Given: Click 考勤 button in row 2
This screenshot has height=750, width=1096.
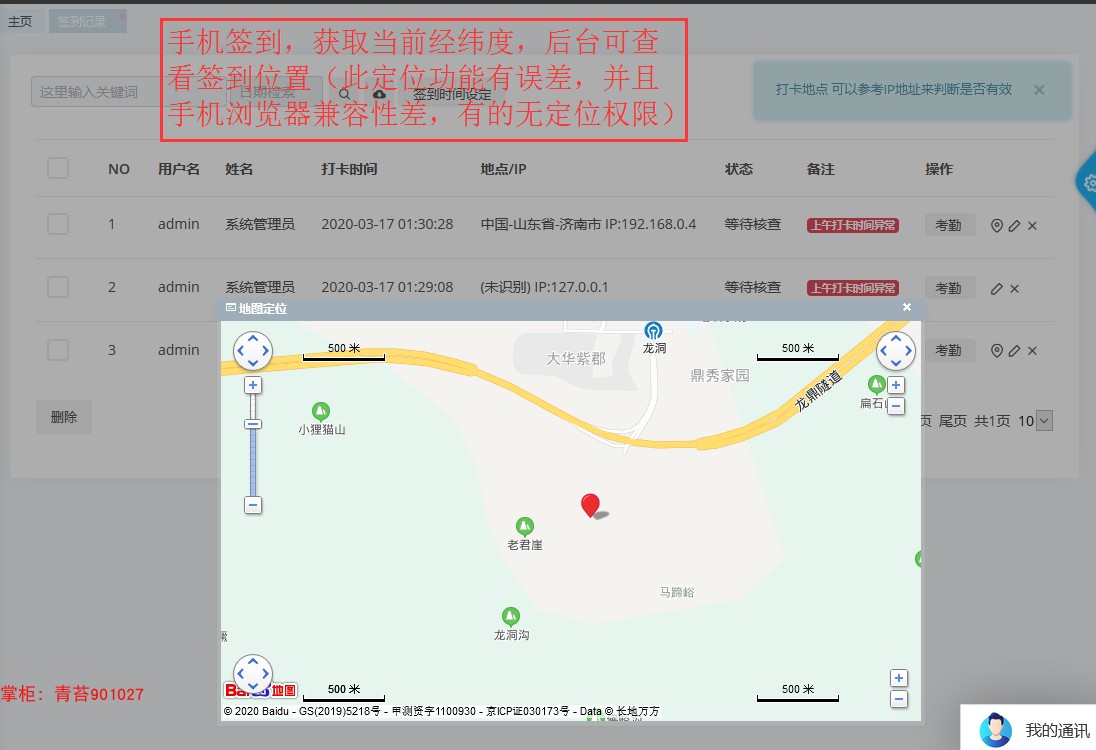Looking at the screenshot, I should pos(949,288).
